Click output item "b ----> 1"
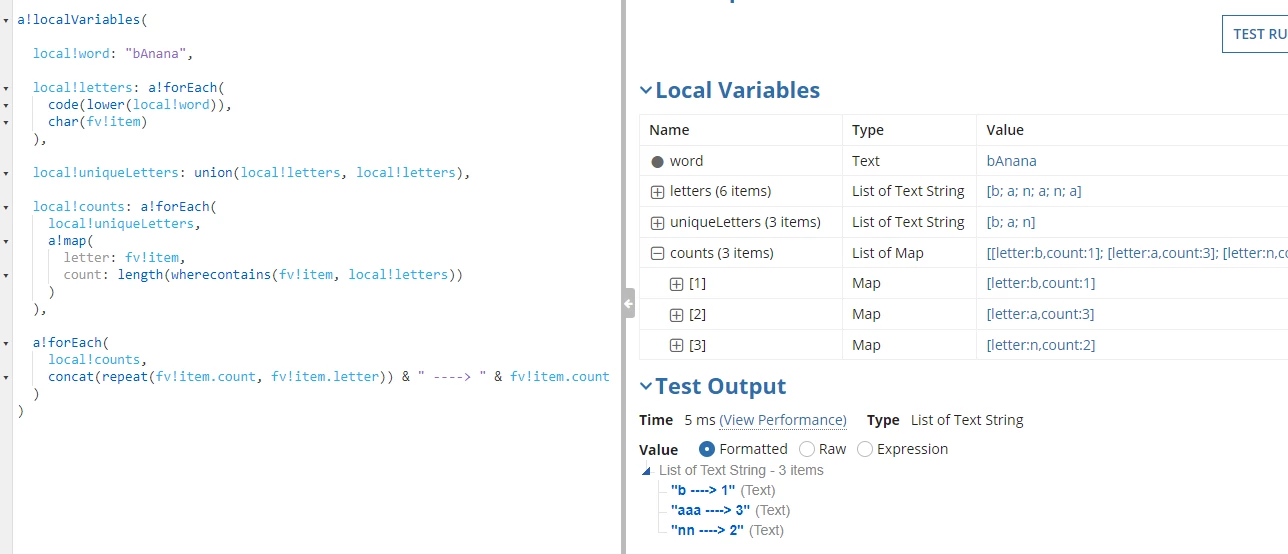 tap(703, 490)
